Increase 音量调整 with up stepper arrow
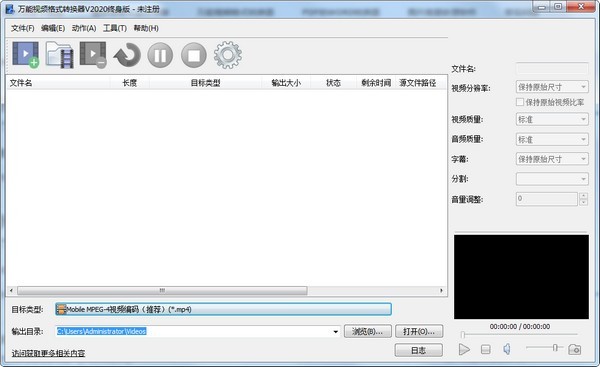The width and height of the screenshot is (600, 367). pyautogui.click(x=584, y=196)
